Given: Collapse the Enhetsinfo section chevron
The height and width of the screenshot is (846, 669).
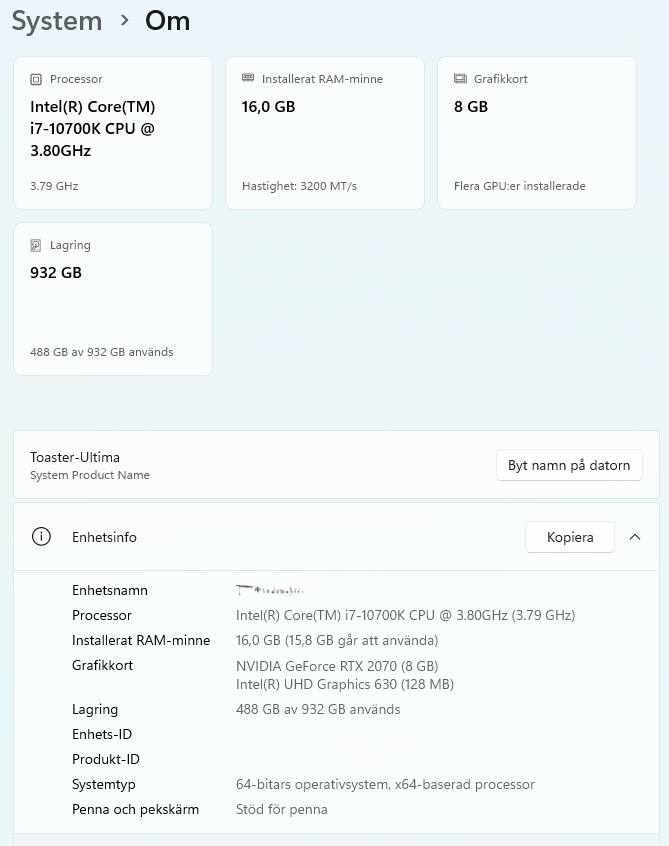Looking at the screenshot, I should pos(635,537).
